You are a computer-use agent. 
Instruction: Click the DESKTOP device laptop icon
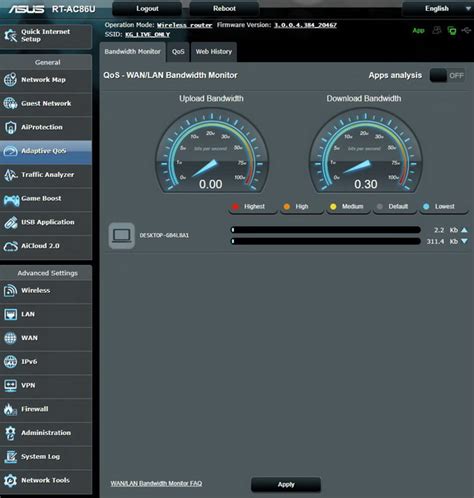pos(122,236)
